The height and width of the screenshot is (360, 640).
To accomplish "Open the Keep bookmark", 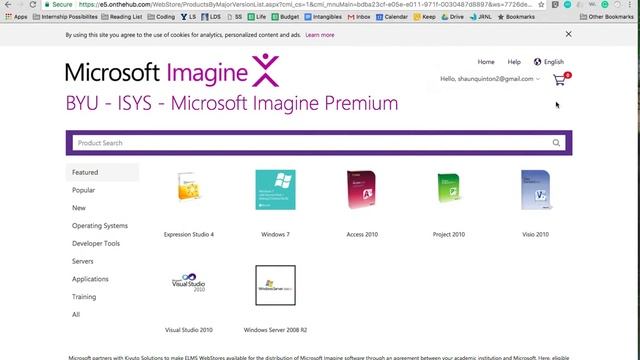I will tap(424, 17).
